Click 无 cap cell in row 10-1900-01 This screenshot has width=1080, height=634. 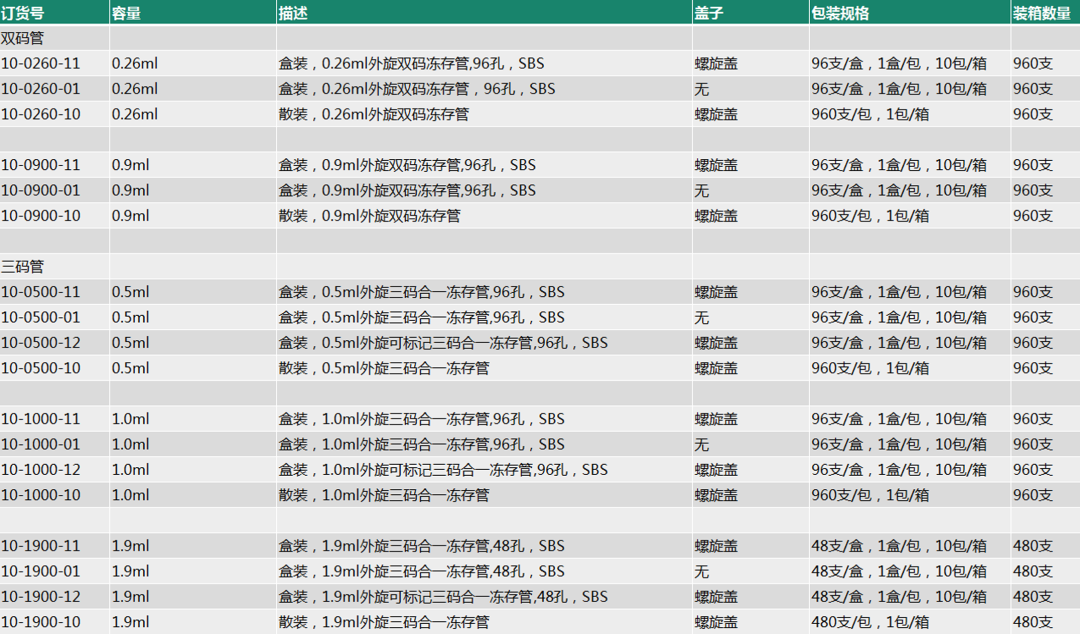[701, 571]
